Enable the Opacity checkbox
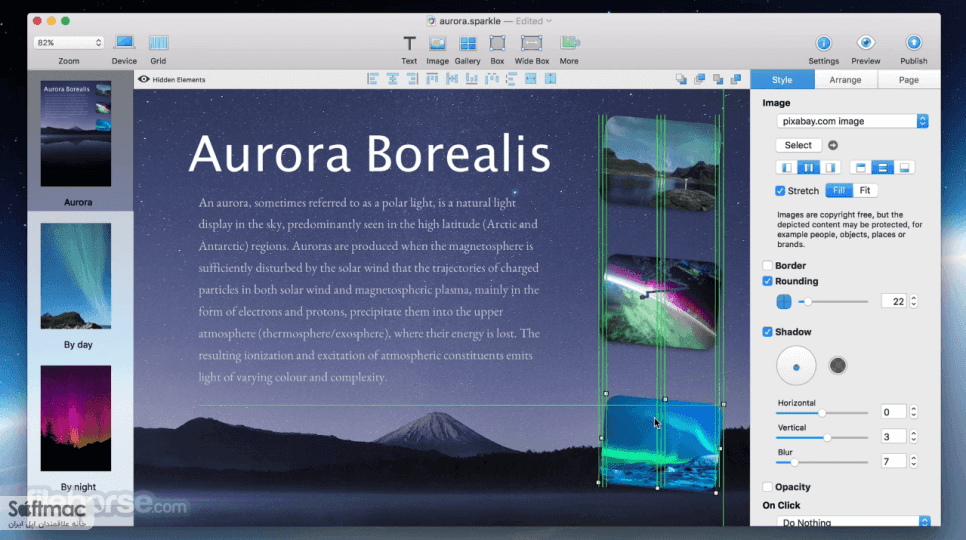The width and height of the screenshot is (966, 540). (x=767, y=487)
